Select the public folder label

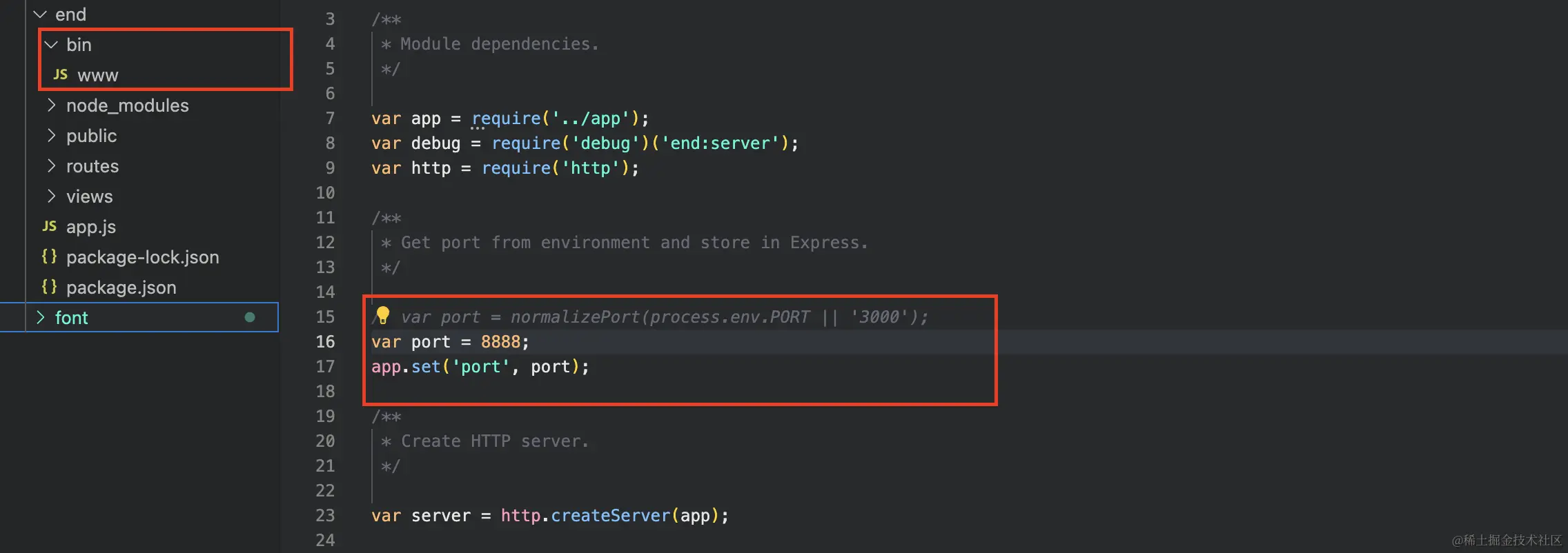[x=92, y=136]
